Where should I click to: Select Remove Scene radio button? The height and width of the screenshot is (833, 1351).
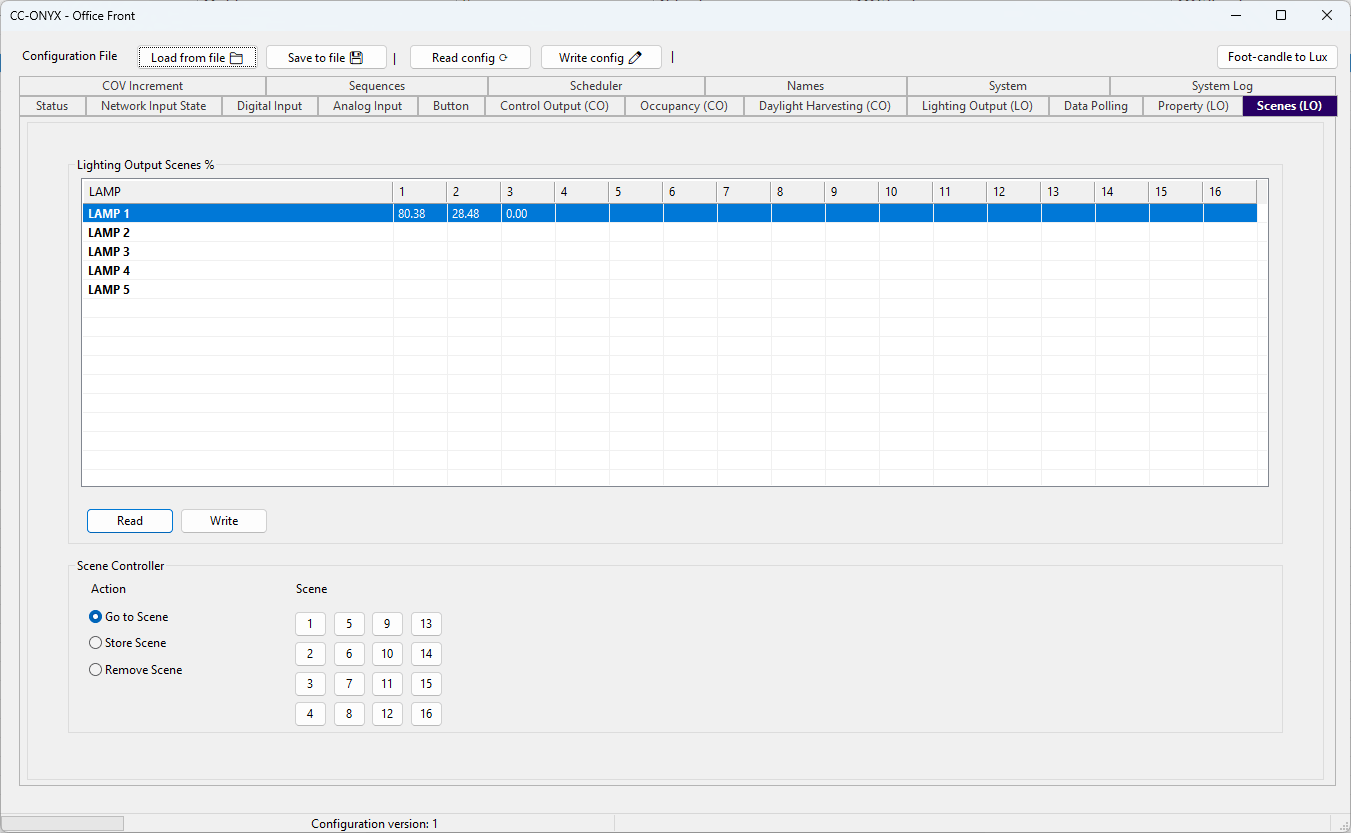[136, 670]
